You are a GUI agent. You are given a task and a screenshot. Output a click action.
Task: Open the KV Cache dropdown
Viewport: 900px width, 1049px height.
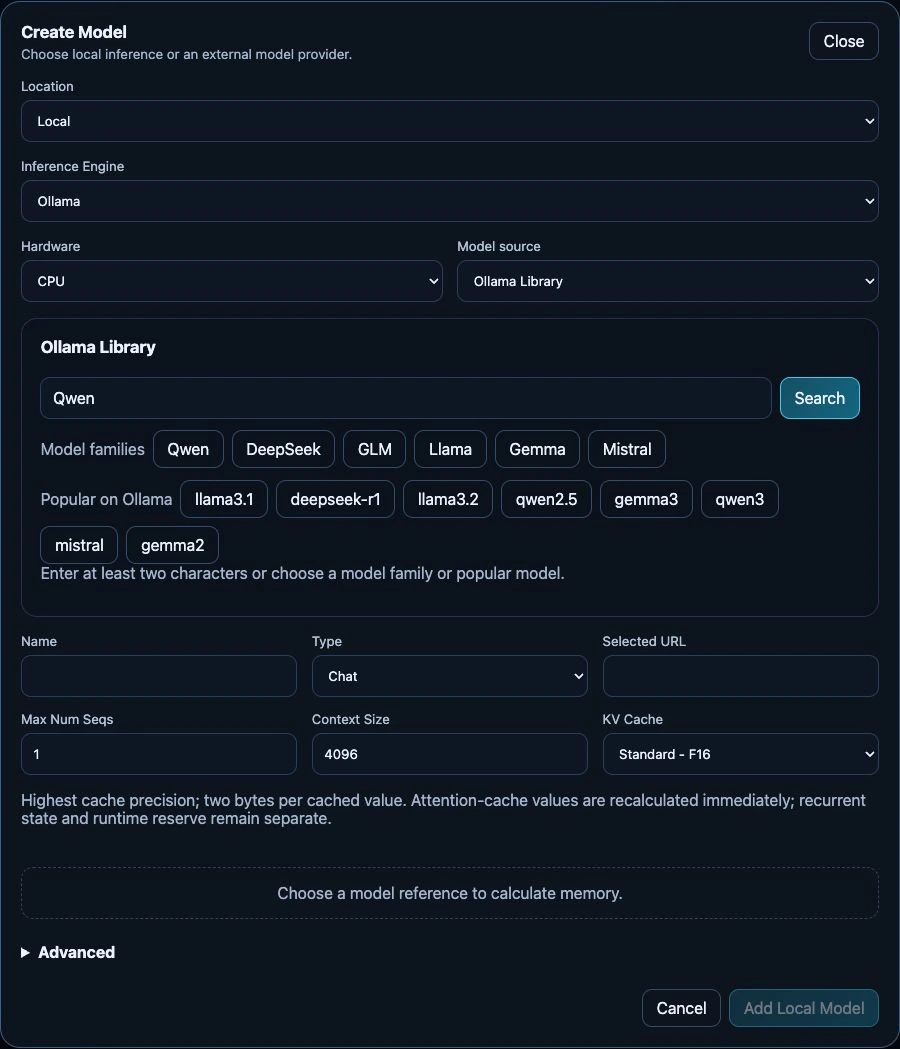click(x=741, y=754)
